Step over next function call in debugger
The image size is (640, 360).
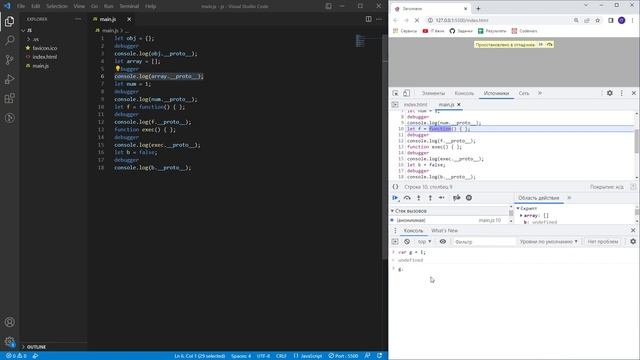(407, 198)
